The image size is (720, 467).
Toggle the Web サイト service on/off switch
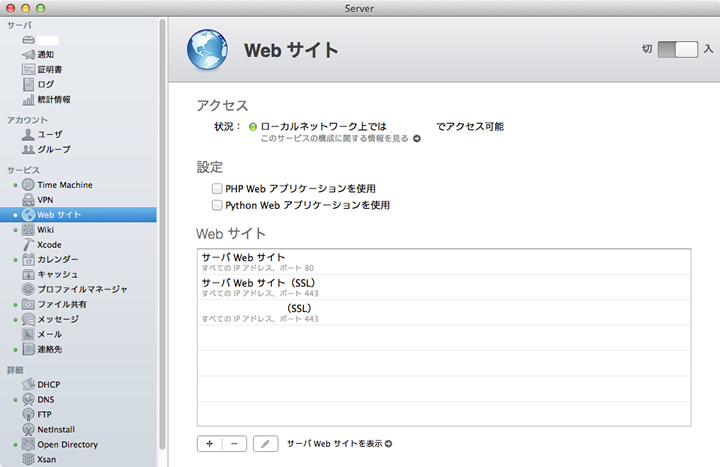(678, 49)
